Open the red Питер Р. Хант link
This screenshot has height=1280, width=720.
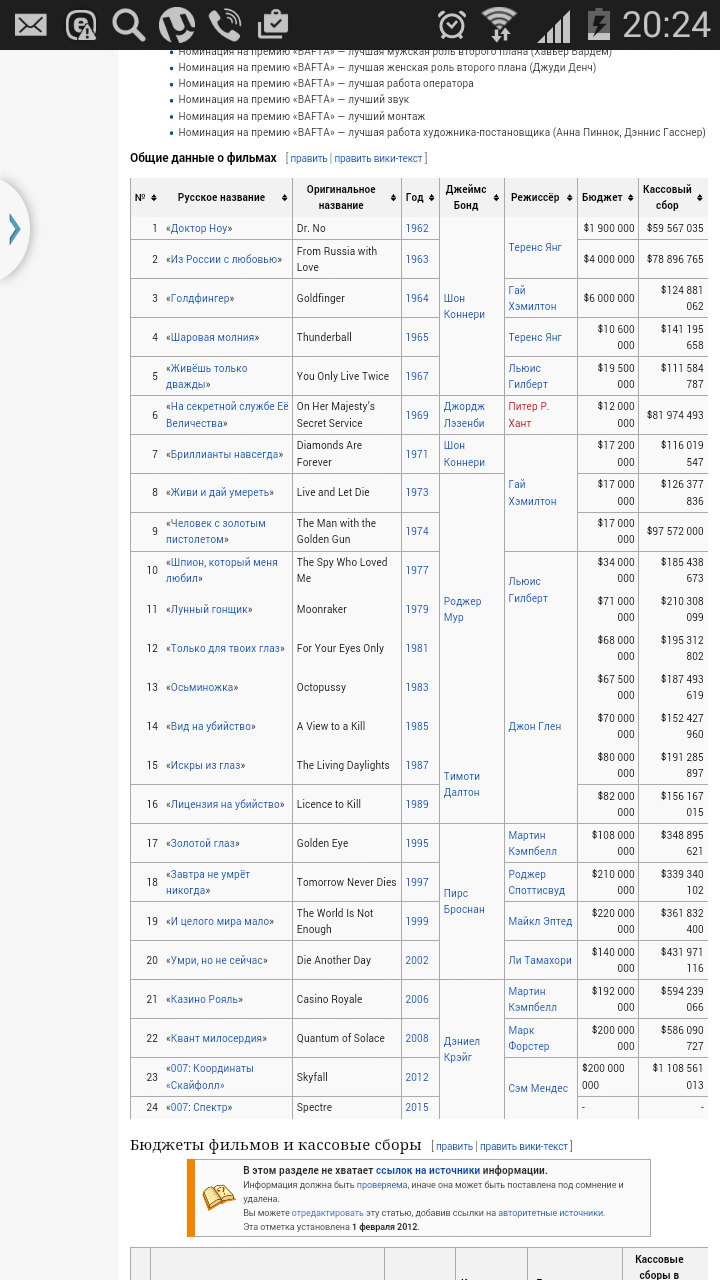529,416
